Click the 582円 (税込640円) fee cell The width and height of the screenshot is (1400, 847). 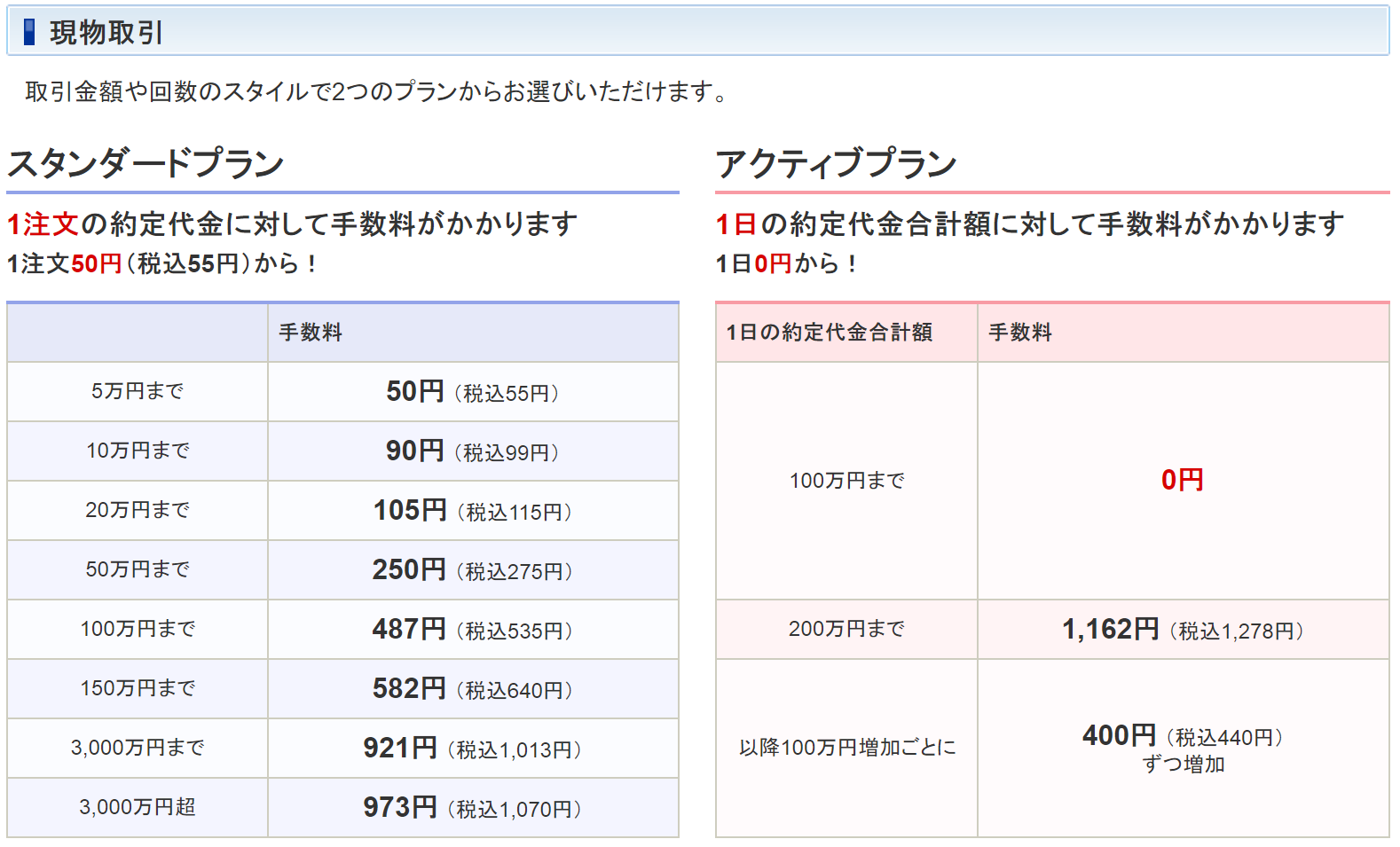pos(473,689)
